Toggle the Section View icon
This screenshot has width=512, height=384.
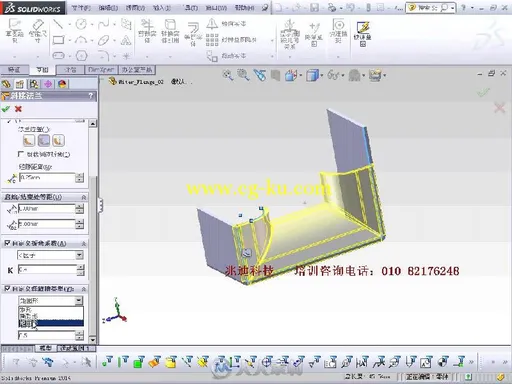tap(275, 75)
